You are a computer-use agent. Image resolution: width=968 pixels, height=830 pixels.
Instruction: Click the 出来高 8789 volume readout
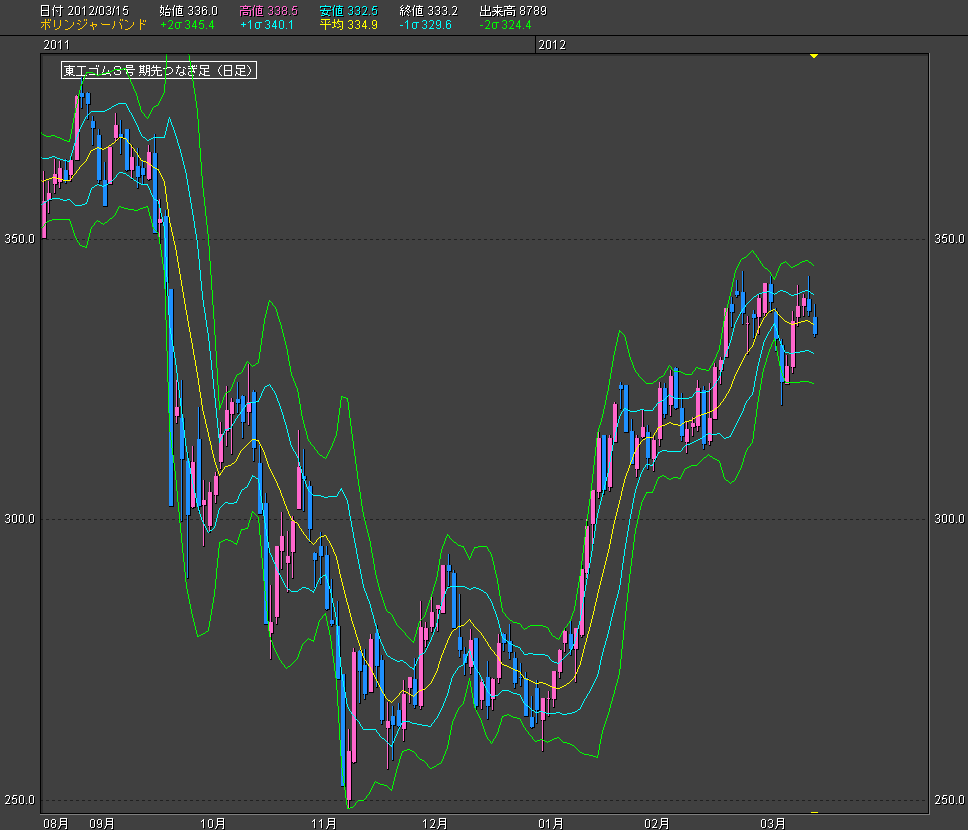pyautogui.click(x=512, y=10)
